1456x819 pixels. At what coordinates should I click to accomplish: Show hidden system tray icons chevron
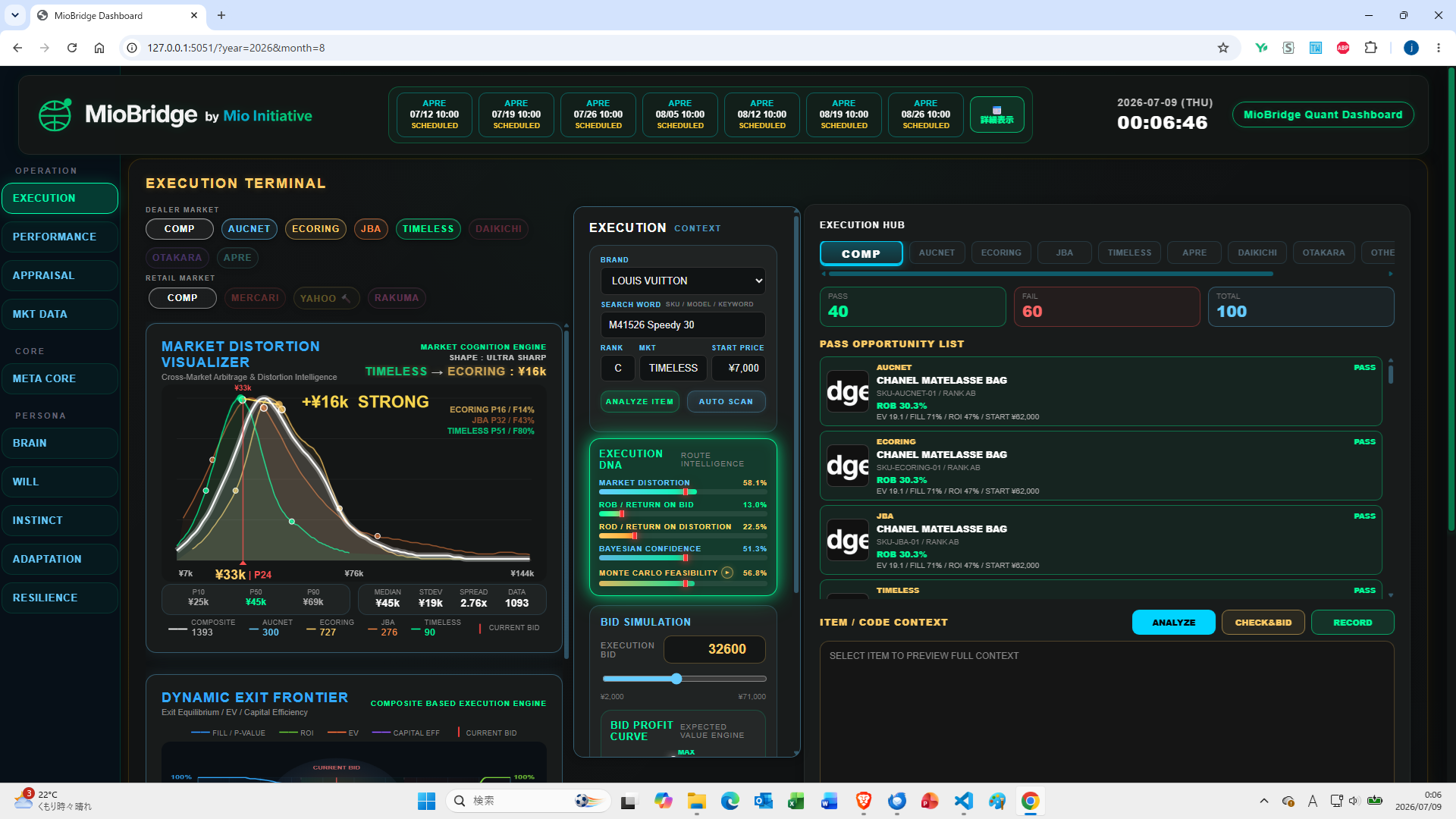pyautogui.click(x=1264, y=801)
